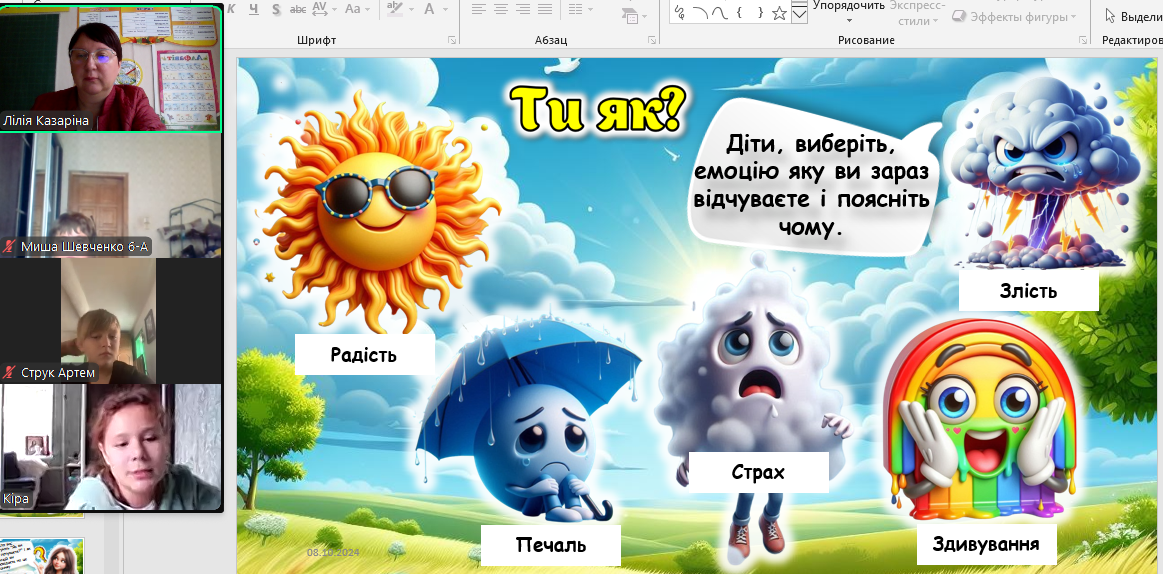Open the font color dropdown arrow
1163x574 pixels.
point(448,10)
